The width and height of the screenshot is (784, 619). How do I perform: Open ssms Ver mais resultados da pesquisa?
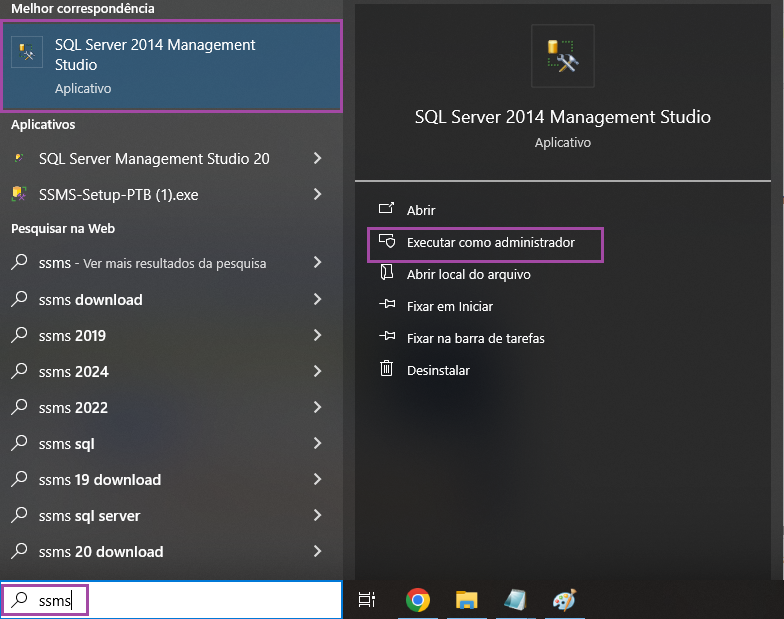click(x=150, y=264)
